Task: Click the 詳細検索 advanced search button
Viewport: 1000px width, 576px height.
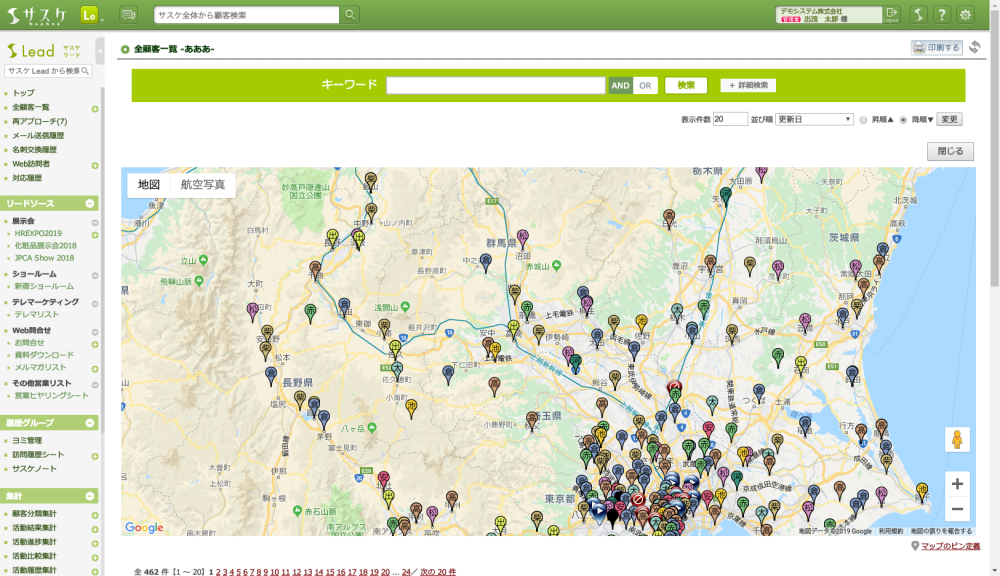Action: [748, 86]
